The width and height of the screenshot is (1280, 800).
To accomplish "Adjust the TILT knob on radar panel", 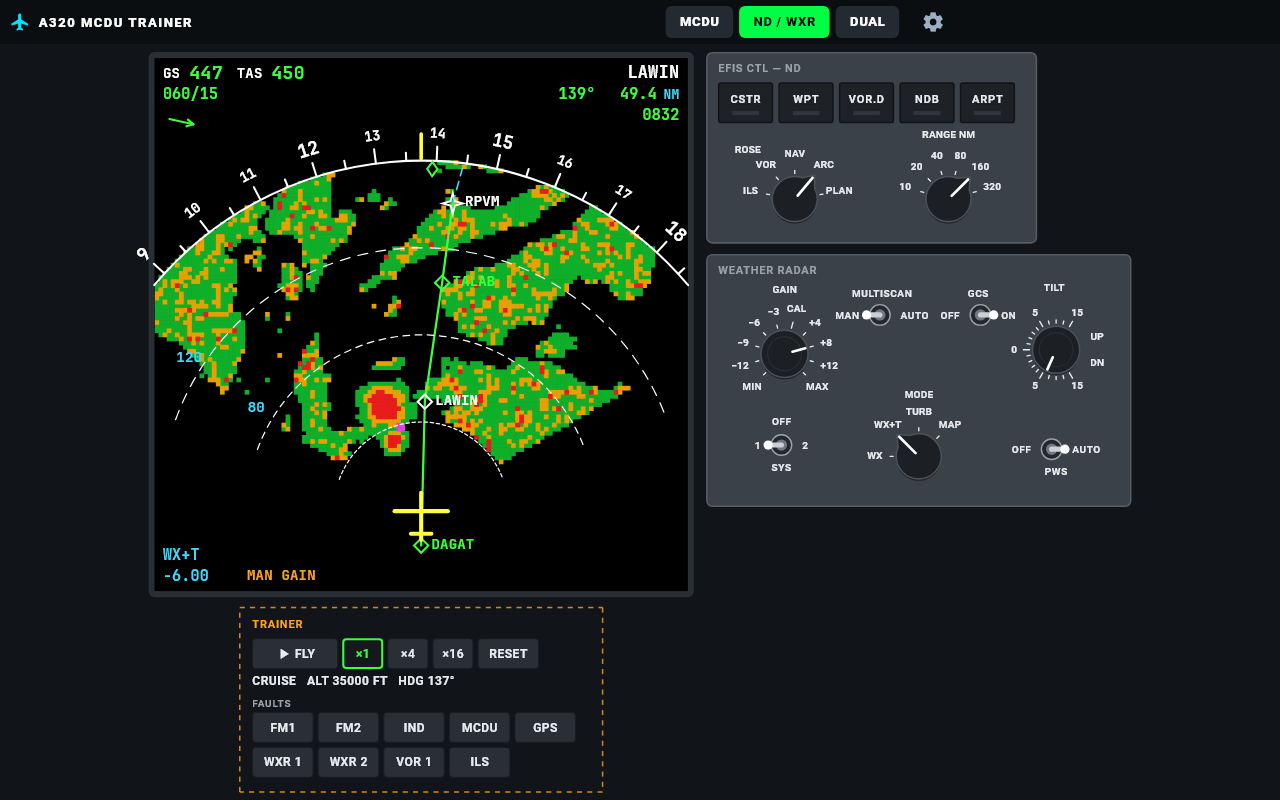I will 1056,350.
